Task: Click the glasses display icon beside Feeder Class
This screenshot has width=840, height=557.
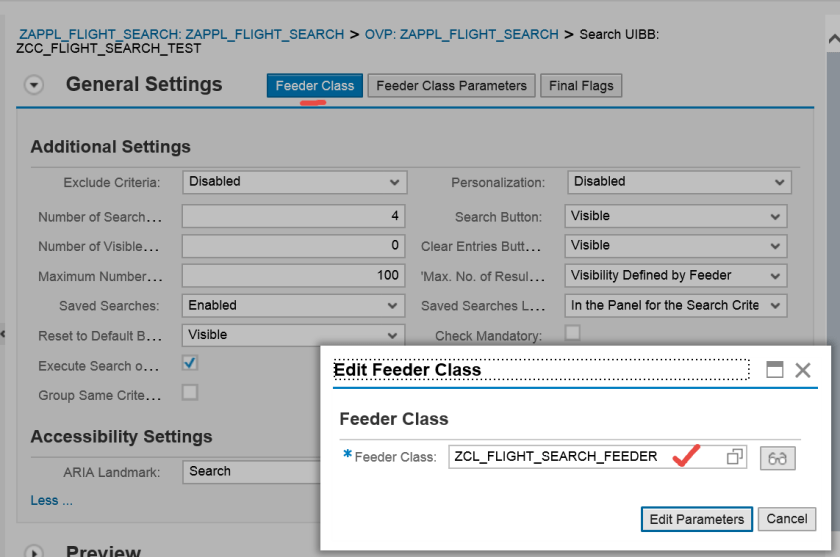Action: (x=777, y=458)
